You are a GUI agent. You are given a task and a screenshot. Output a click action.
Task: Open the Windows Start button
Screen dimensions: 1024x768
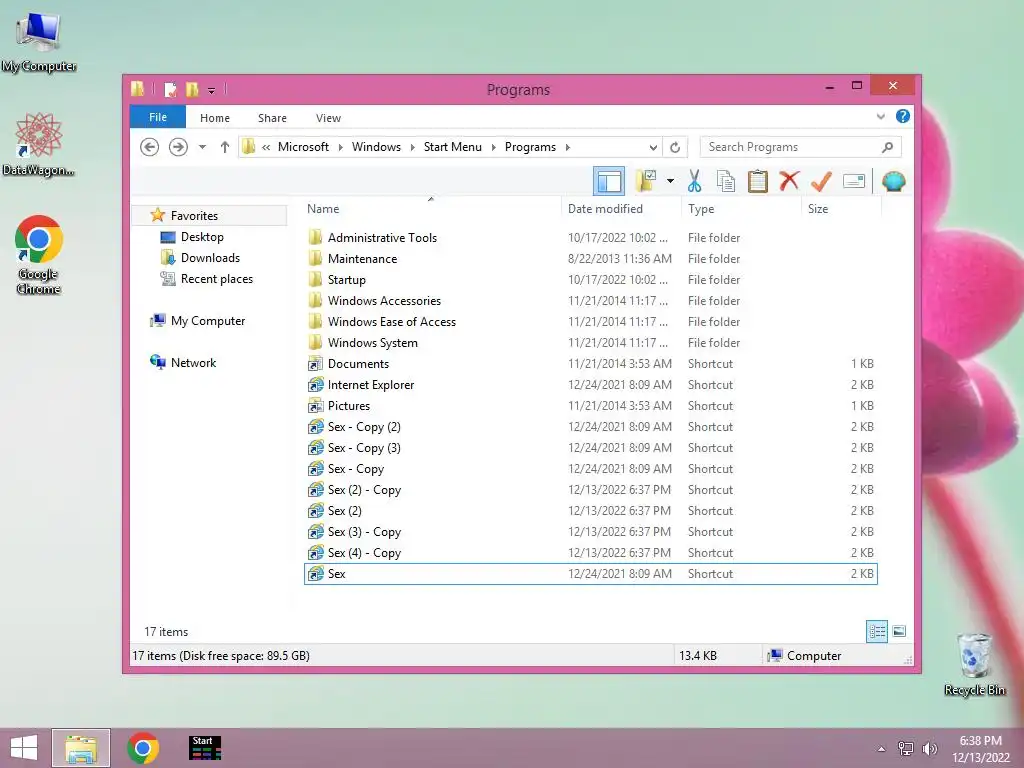24,748
